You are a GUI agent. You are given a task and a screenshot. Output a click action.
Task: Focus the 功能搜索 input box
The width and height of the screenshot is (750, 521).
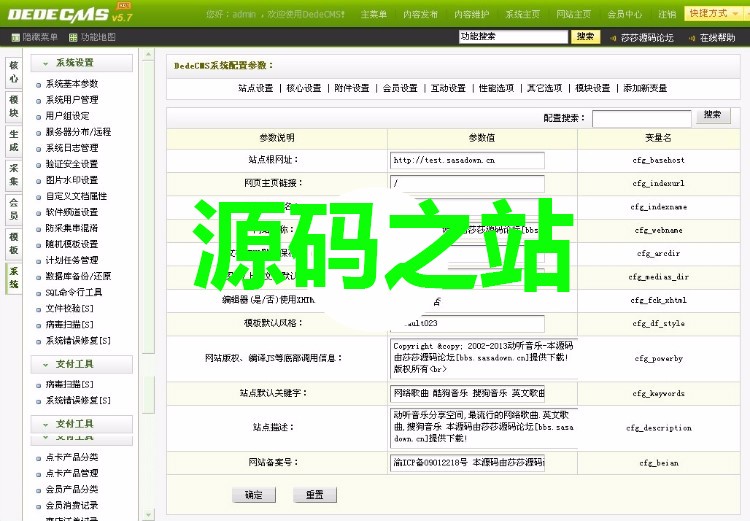click(x=513, y=37)
